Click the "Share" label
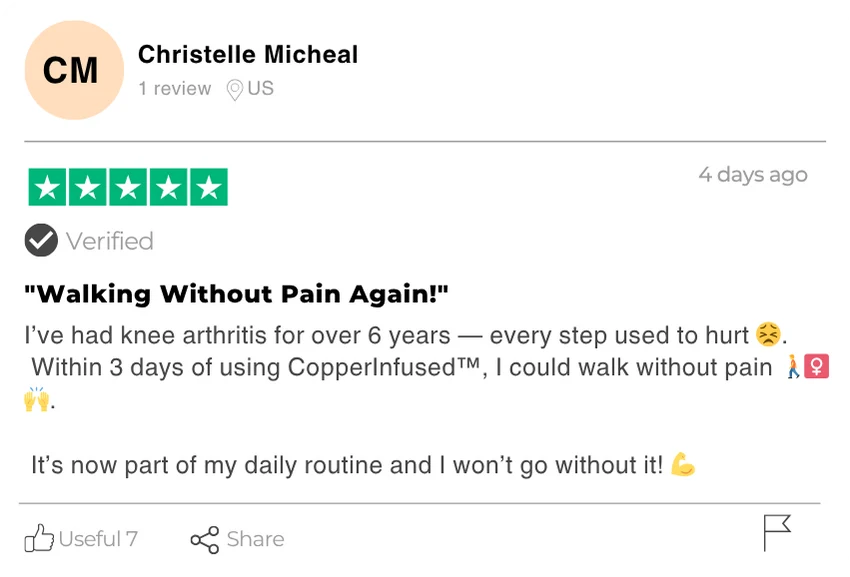 pos(255,539)
